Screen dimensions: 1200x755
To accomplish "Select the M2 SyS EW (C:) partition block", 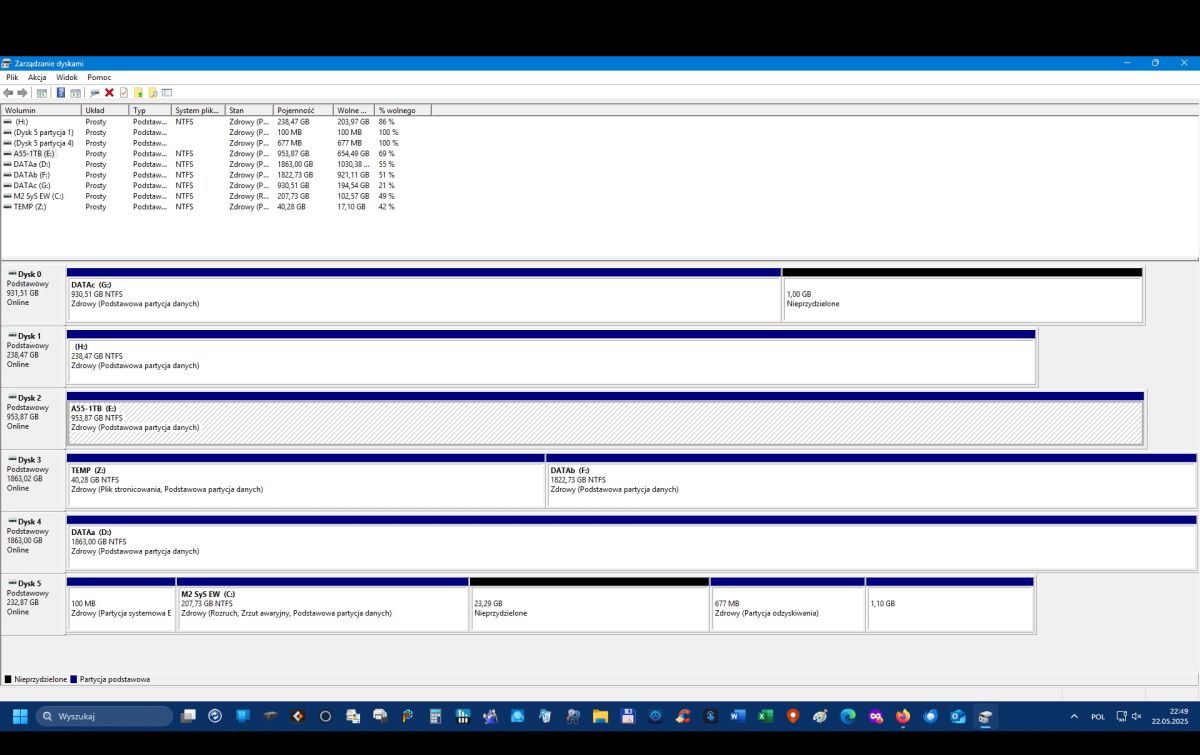I will [x=323, y=605].
